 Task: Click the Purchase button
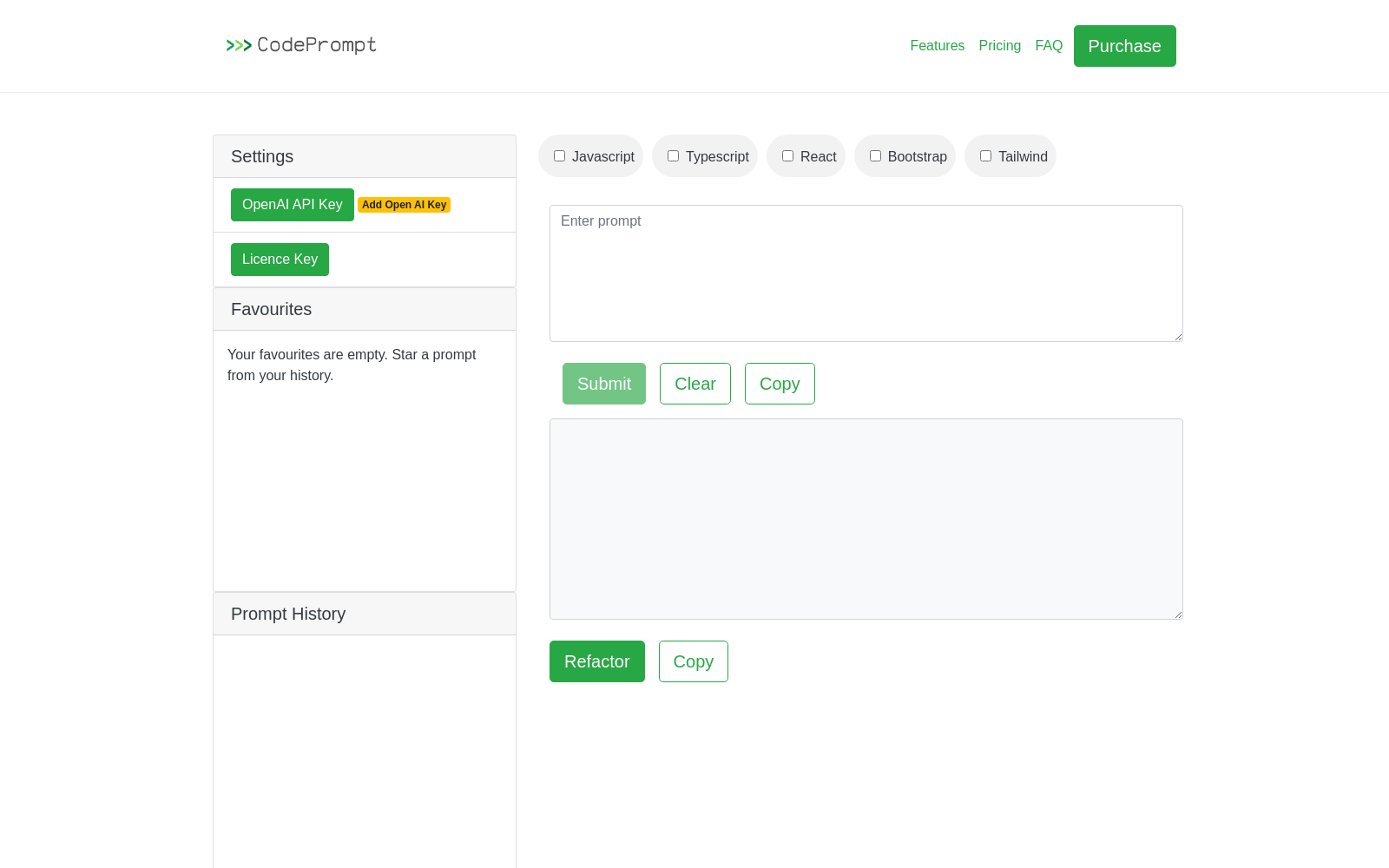pos(1124,46)
